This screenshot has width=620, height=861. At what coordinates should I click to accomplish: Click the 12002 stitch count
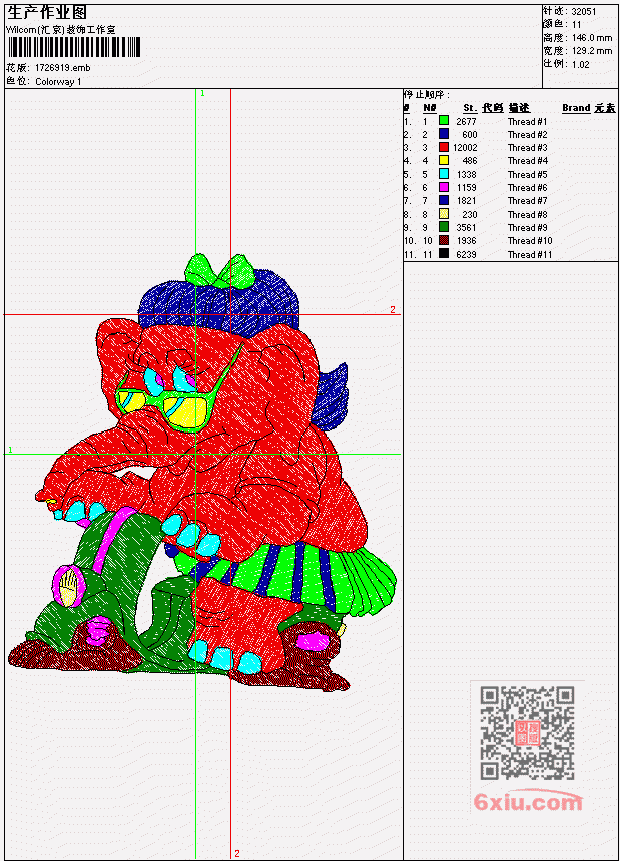click(x=465, y=148)
